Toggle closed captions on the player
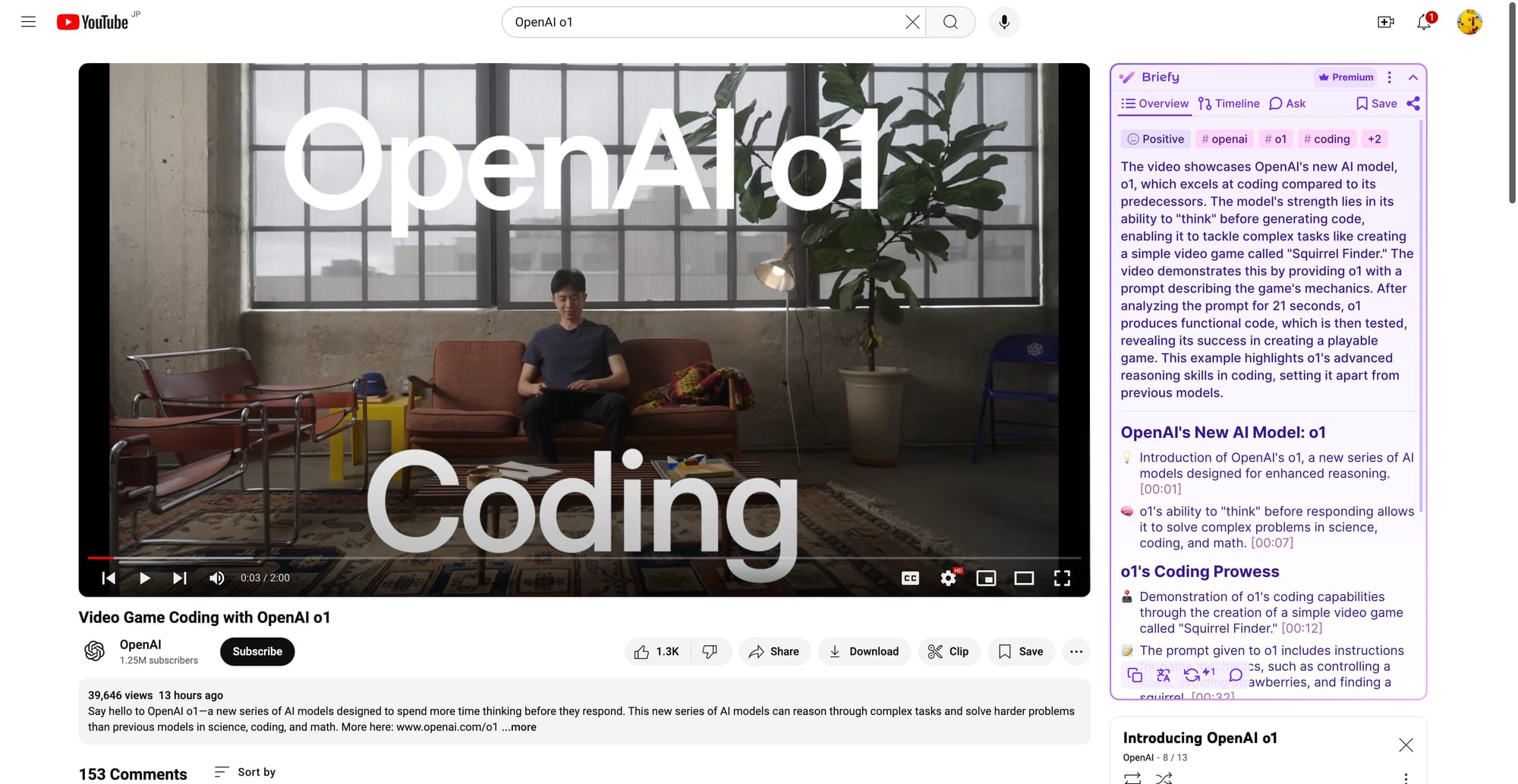Image resolution: width=1518 pixels, height=784 pixels. pyautogui.click(x=910, y=578)
